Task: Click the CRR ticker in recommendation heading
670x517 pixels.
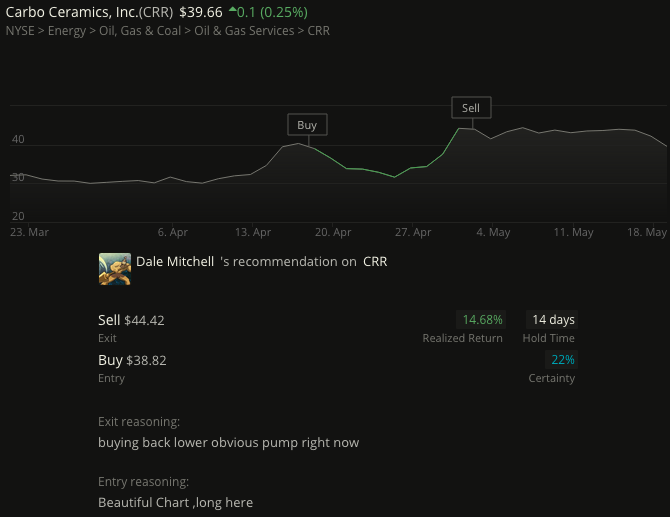Action: (375, 261)
